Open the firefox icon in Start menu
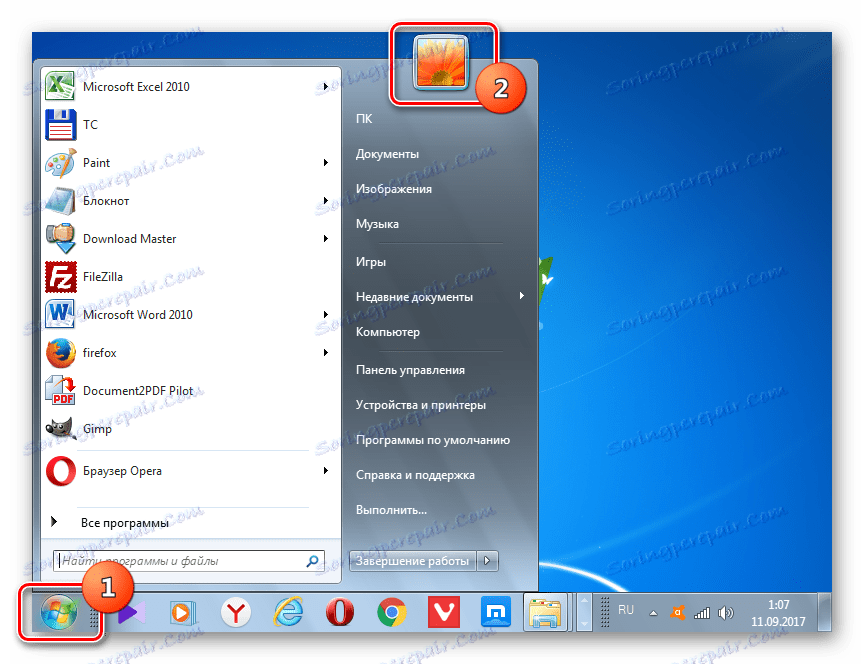Viewport: 864px width, 664px height. click(x=61, y=353)
